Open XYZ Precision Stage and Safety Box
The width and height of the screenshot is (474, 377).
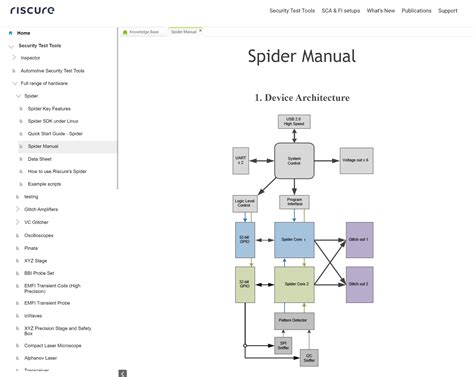coord(58,331)
